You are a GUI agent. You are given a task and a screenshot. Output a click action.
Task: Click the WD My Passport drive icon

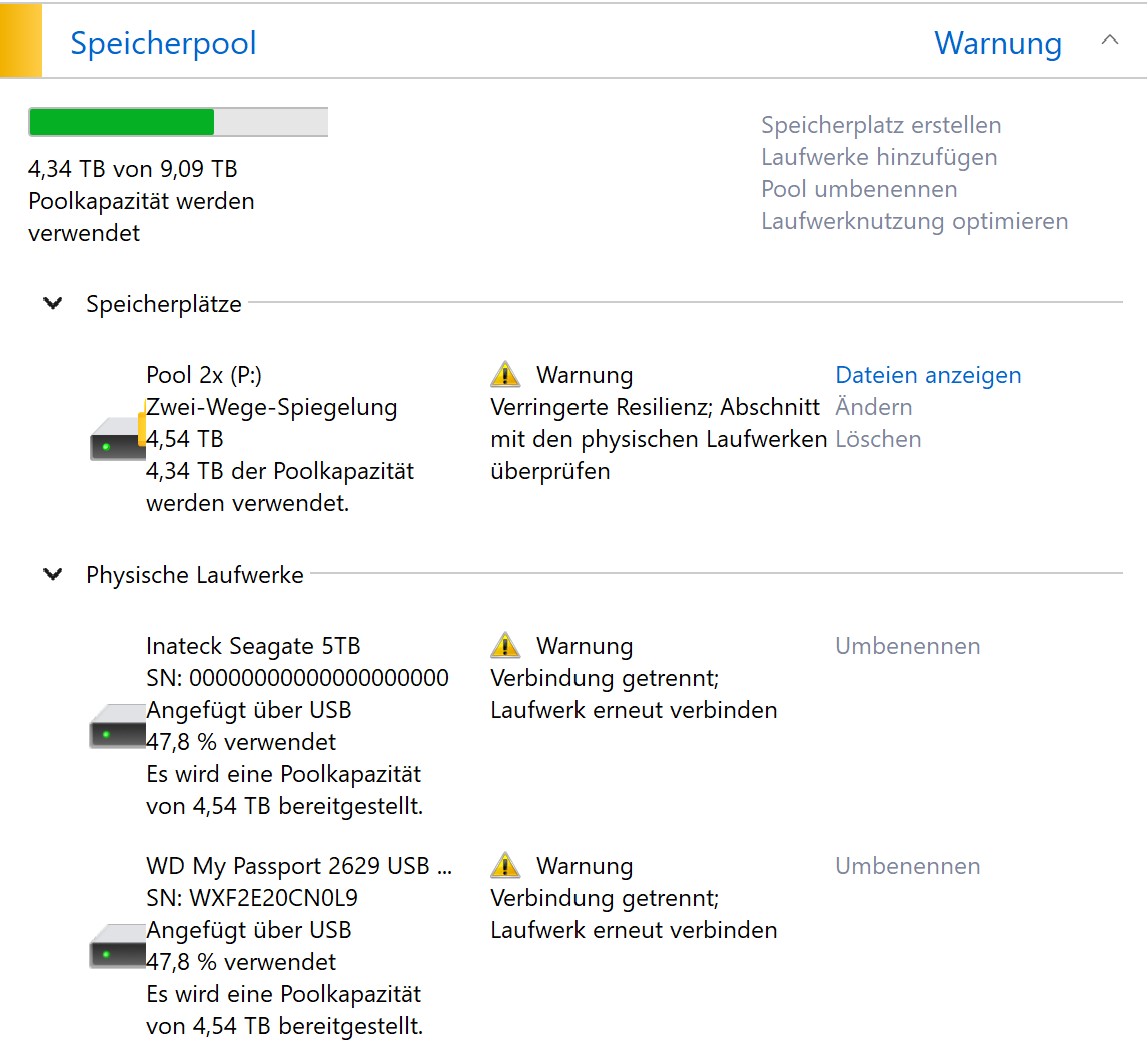coord(118,946)
